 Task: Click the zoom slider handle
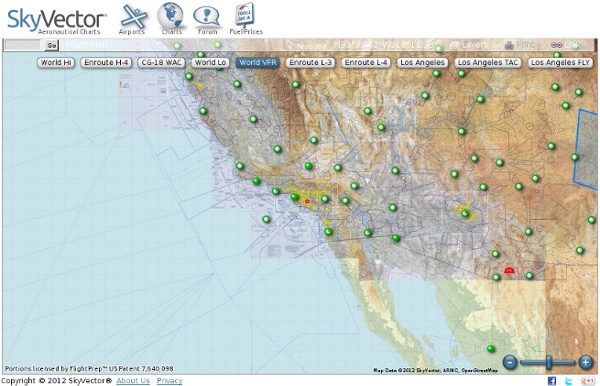(549, 362)
